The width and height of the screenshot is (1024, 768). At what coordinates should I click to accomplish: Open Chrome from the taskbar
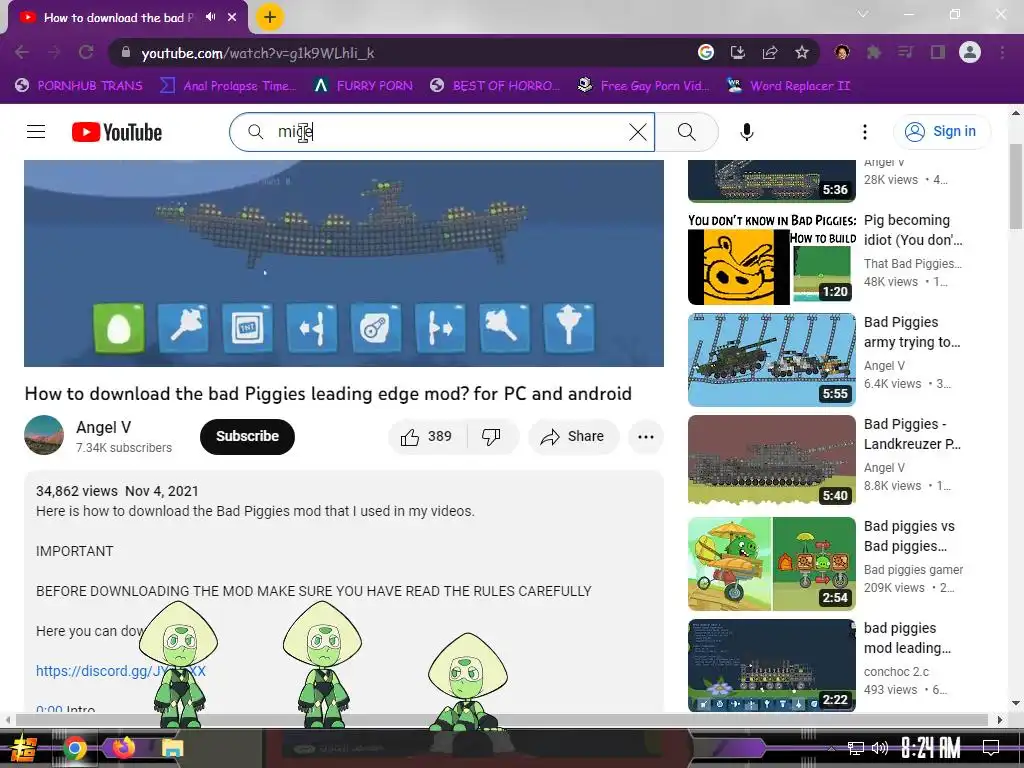point(74,748)
